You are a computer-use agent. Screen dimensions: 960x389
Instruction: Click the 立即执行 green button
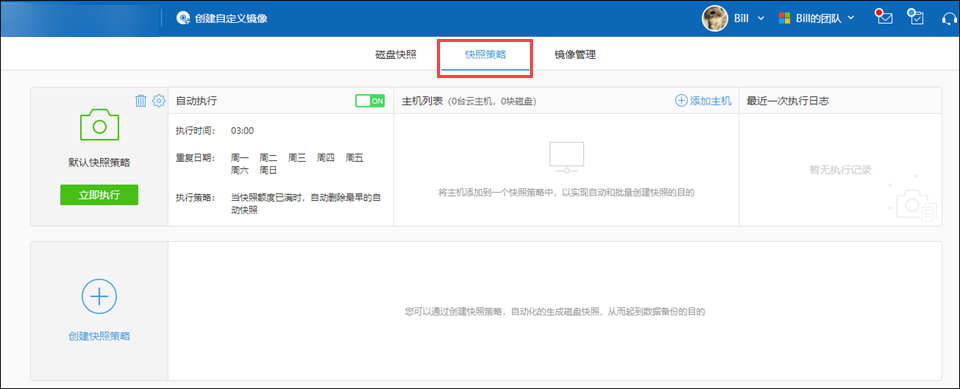(99, 195)
